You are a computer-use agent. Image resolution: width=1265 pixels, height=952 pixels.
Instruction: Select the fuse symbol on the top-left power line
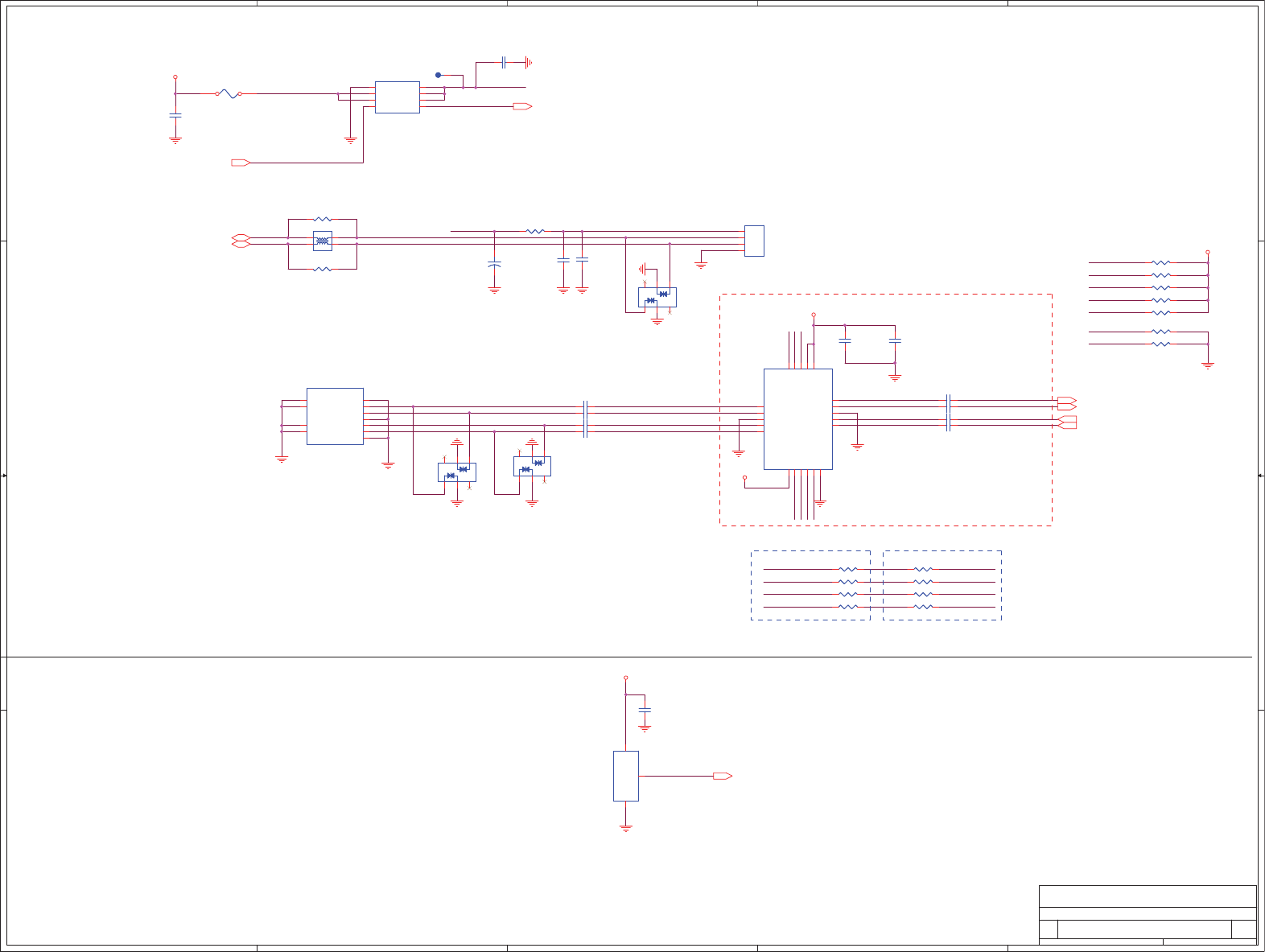229,94
